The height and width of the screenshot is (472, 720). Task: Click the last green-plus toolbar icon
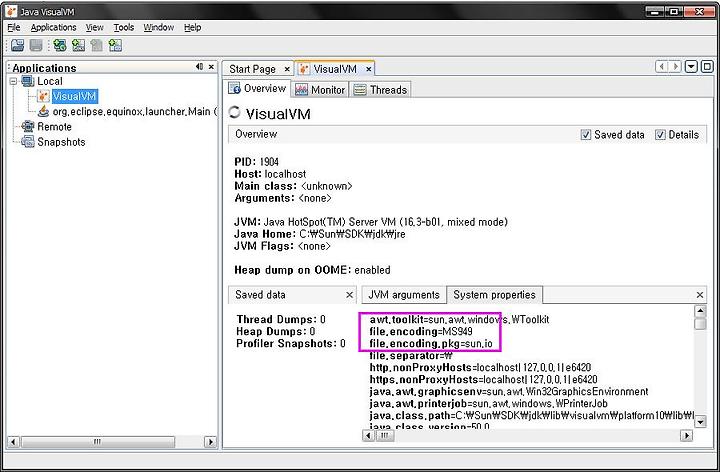[115, 45]
